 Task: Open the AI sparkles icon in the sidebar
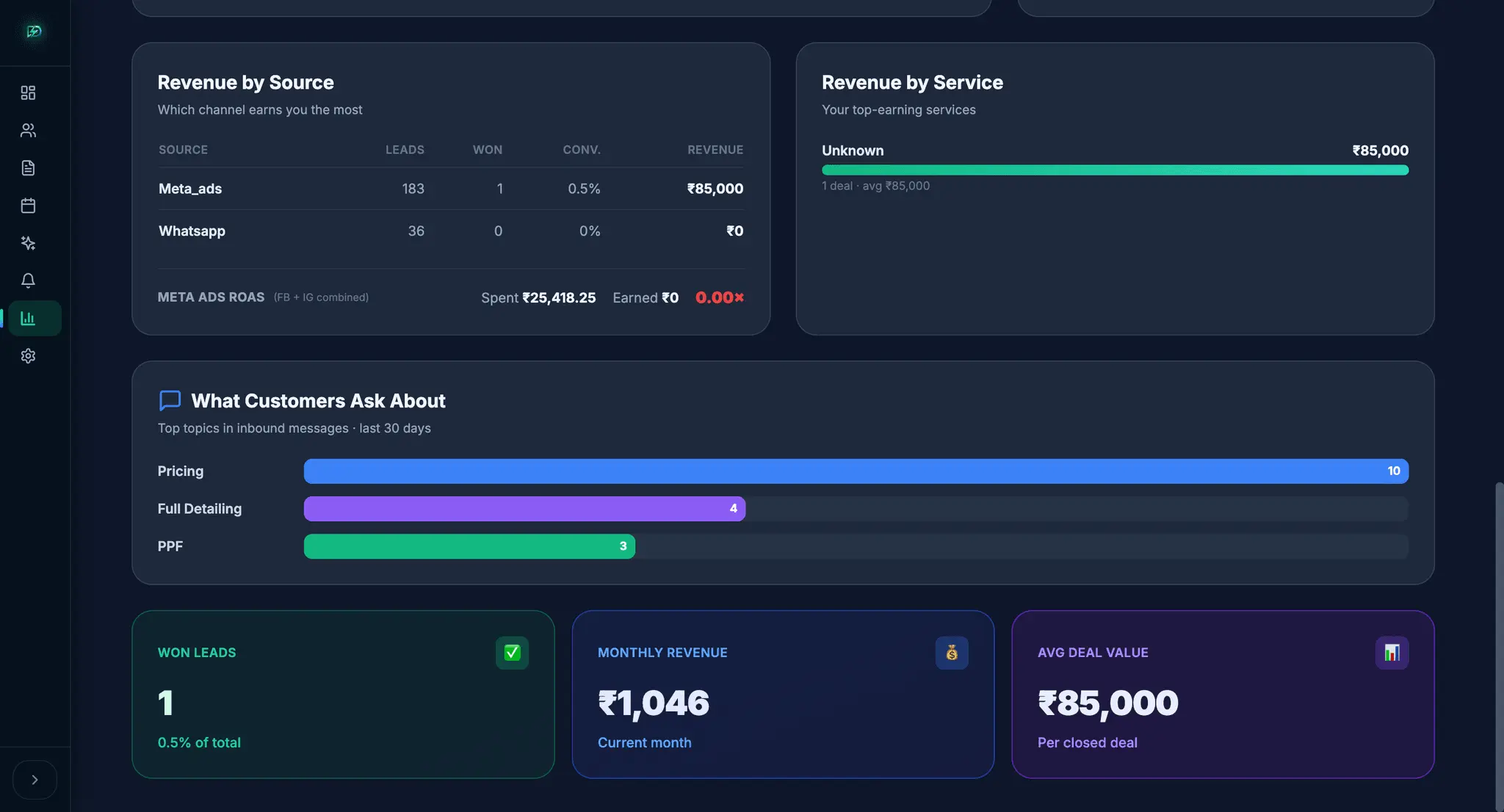pyautogui.click(x=28, y=243)
